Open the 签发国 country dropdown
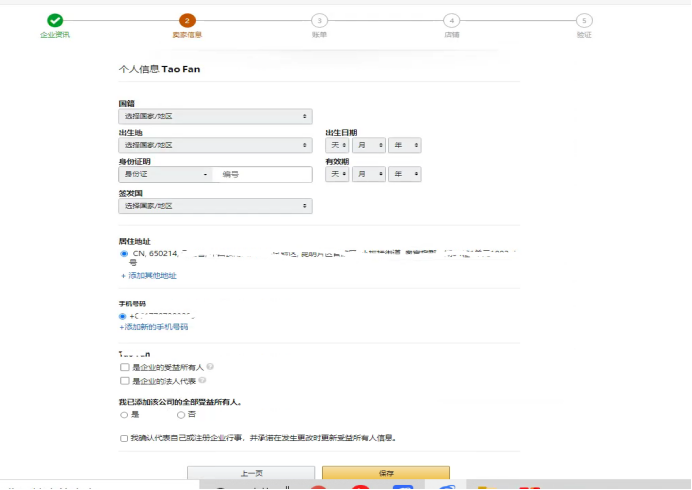This screenshot has height=490, width=692. point(215,206)
